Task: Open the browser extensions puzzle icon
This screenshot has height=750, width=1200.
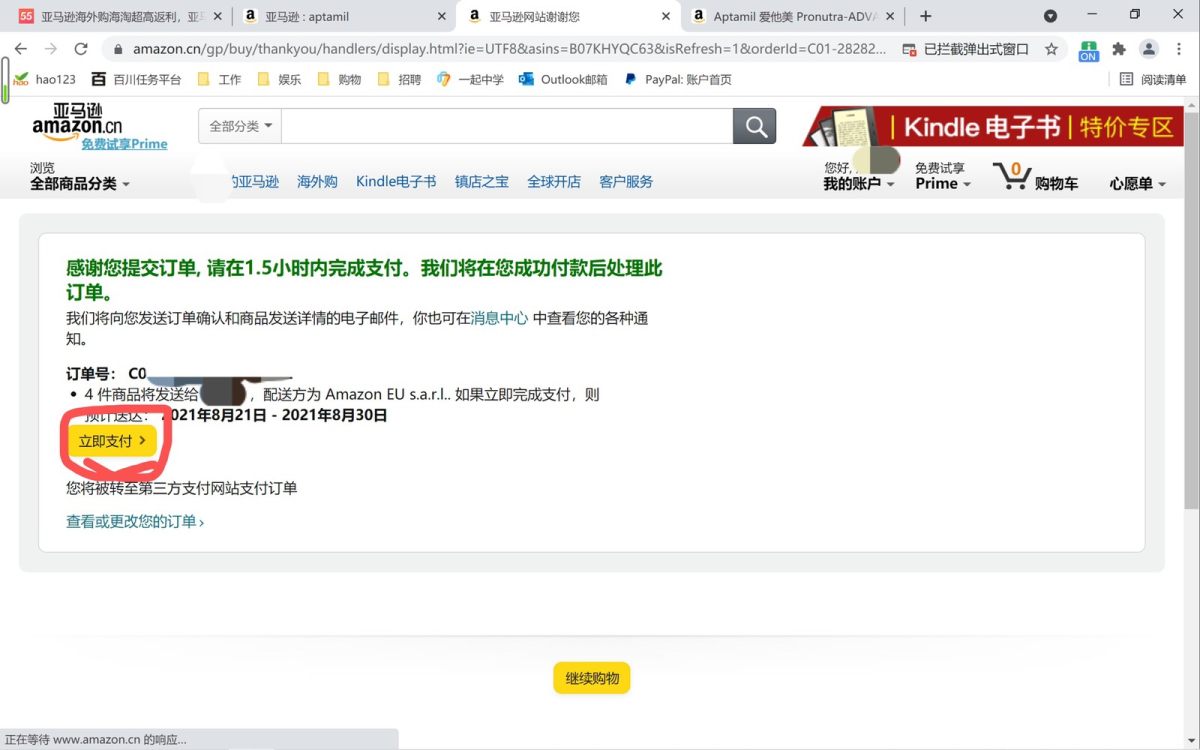Action: (x=1119, y=49)
